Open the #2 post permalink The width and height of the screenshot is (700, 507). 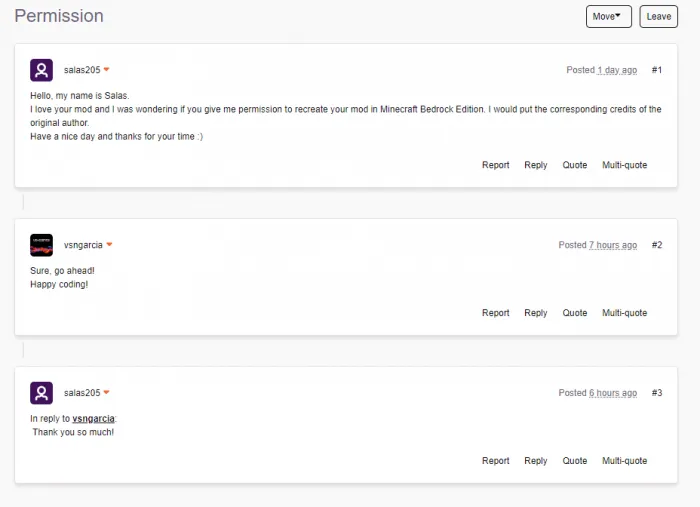(x=657, y=245)
